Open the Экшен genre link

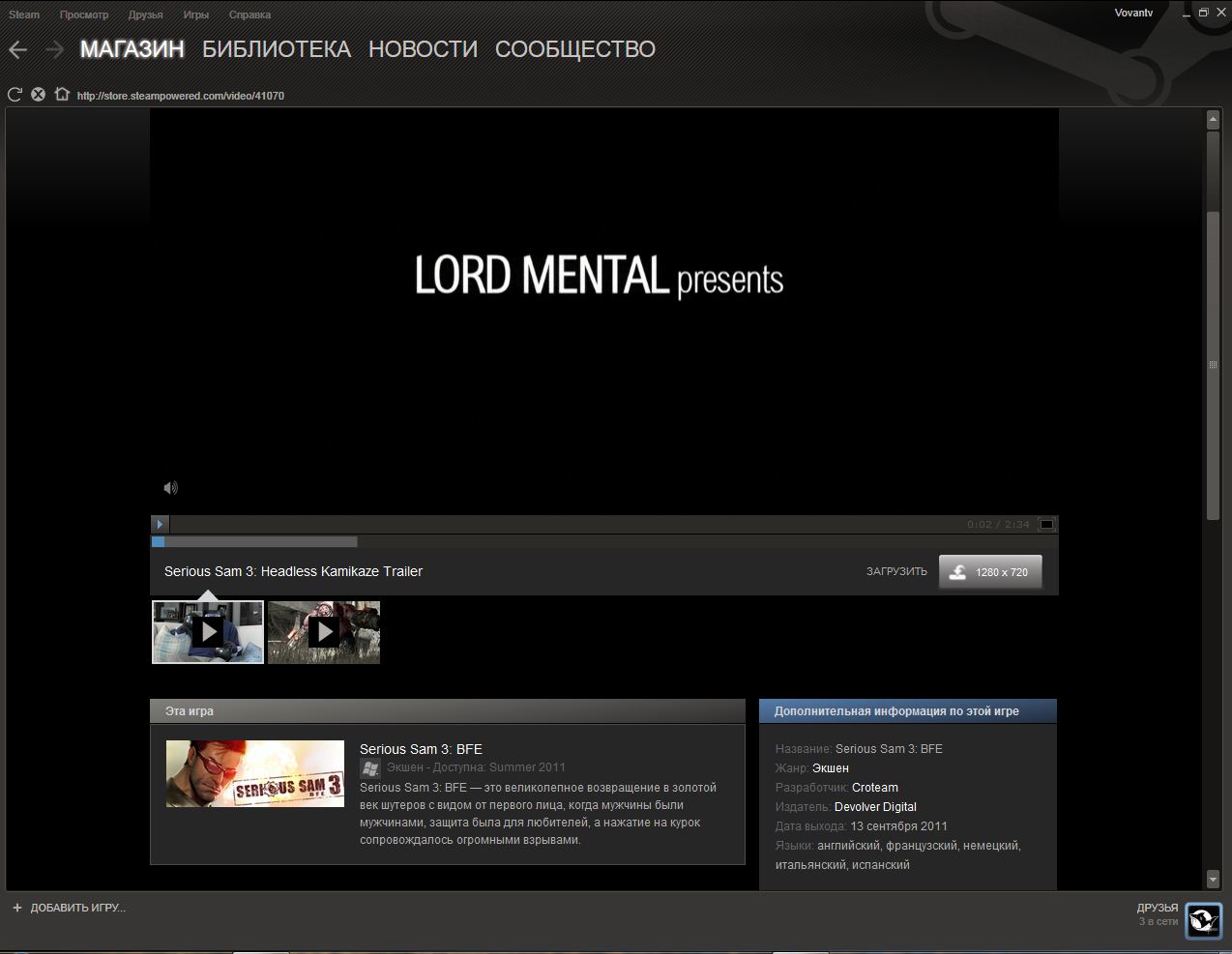click(831, 768)
